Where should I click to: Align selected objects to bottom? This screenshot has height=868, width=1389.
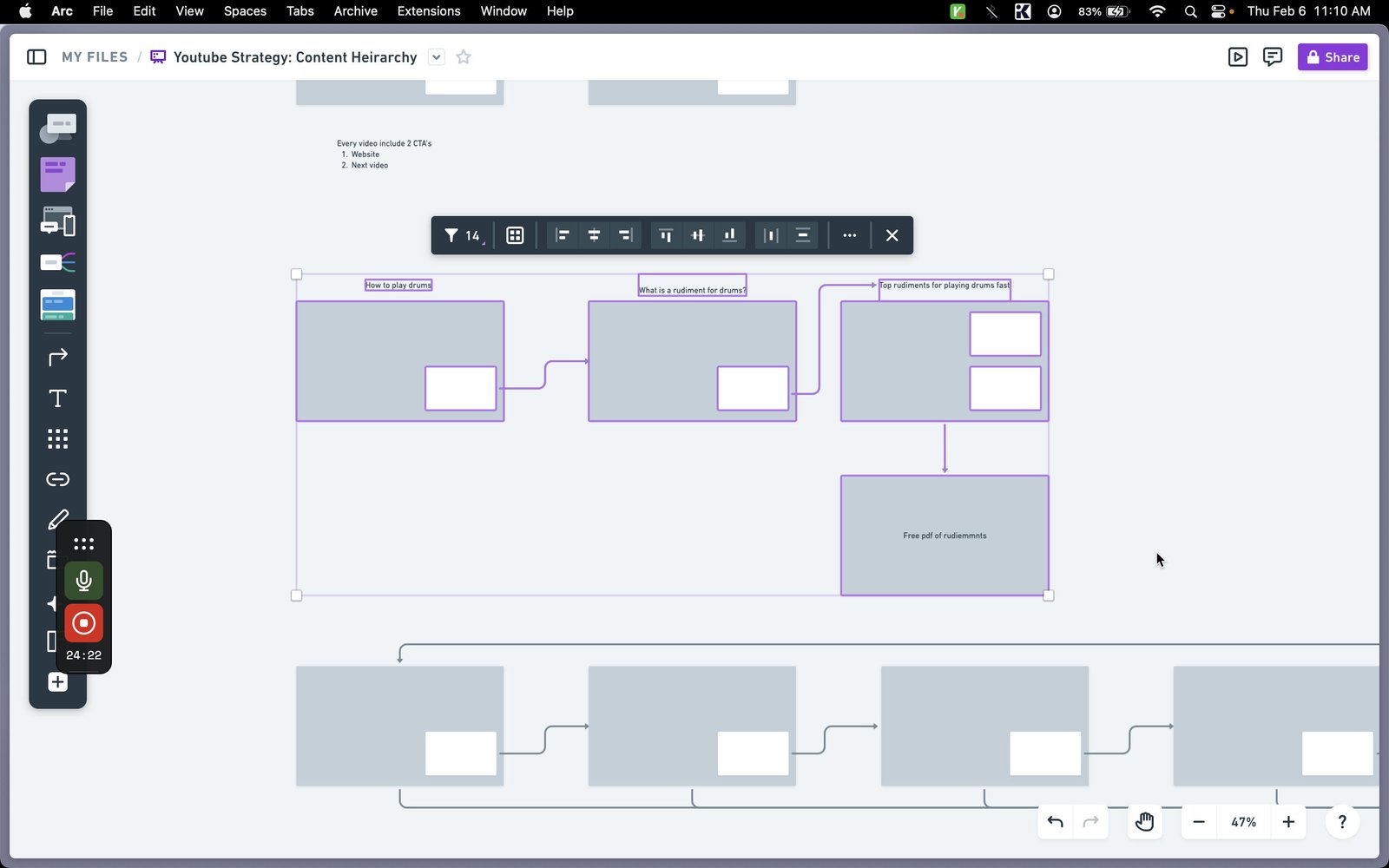(x=729, y=235)
